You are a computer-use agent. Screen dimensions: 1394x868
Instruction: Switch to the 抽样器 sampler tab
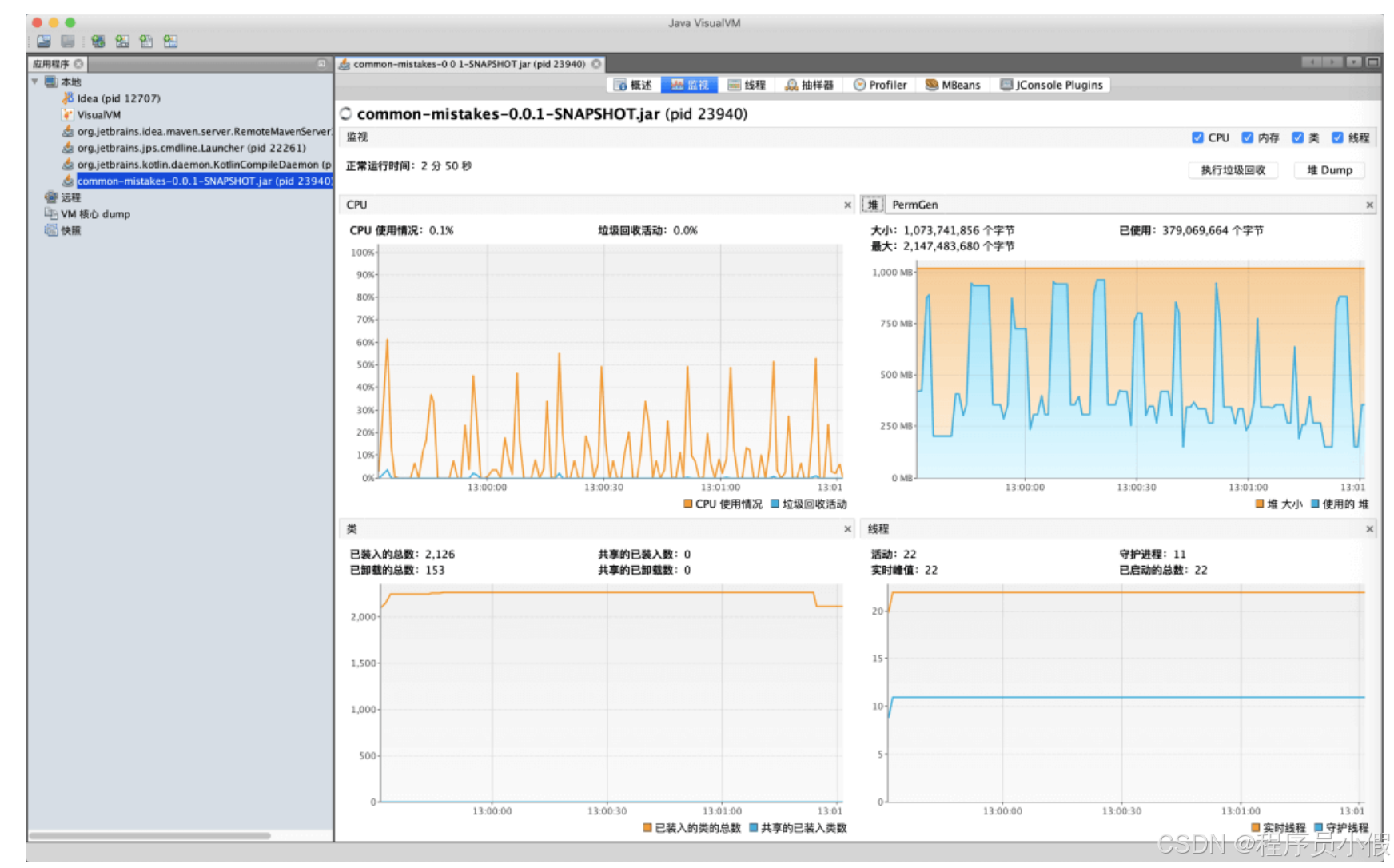coord(809,85)
